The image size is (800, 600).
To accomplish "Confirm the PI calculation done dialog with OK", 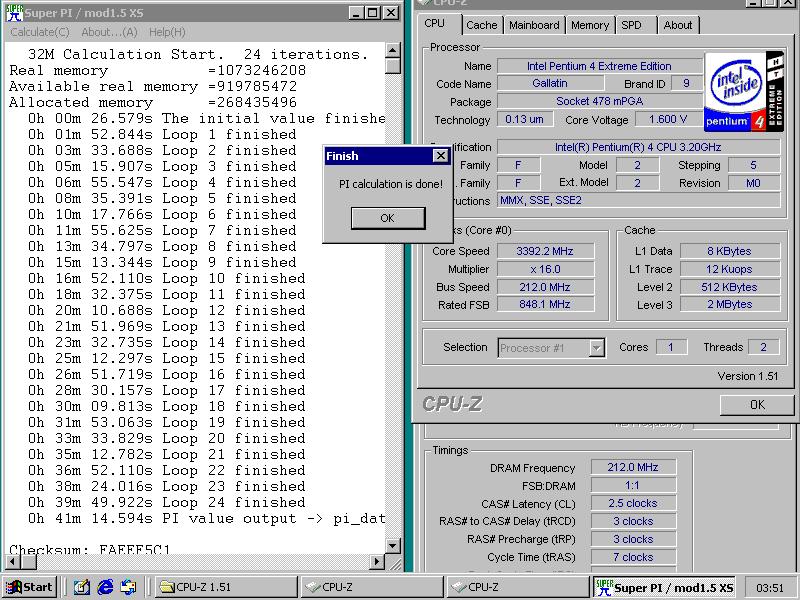I will click(388, 218).
